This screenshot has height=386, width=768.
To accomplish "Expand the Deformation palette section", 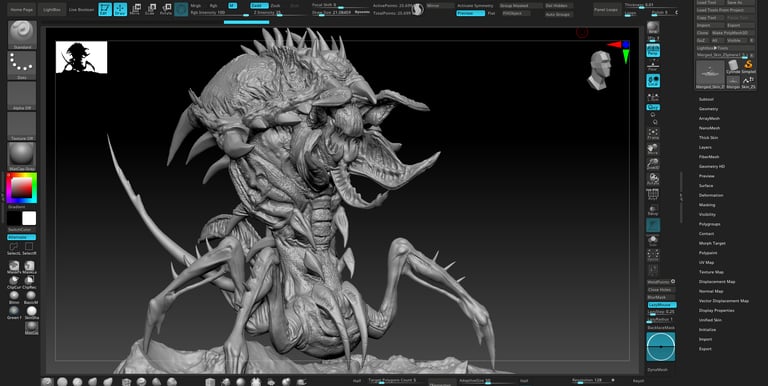I will (x=711, y=195).
